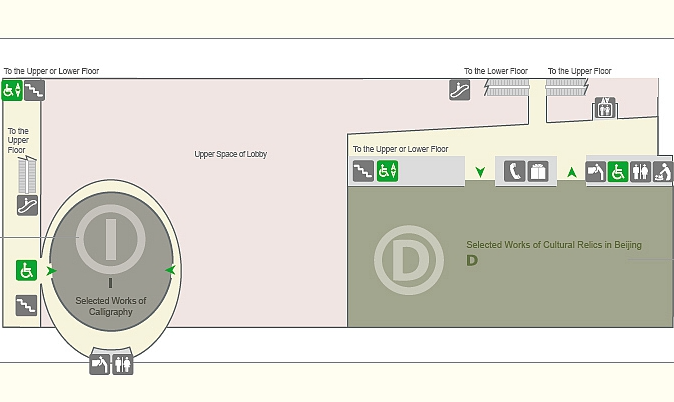Click the baby changing station icon
The height and width of the screenshot is (402, 674).
[663, 172]
